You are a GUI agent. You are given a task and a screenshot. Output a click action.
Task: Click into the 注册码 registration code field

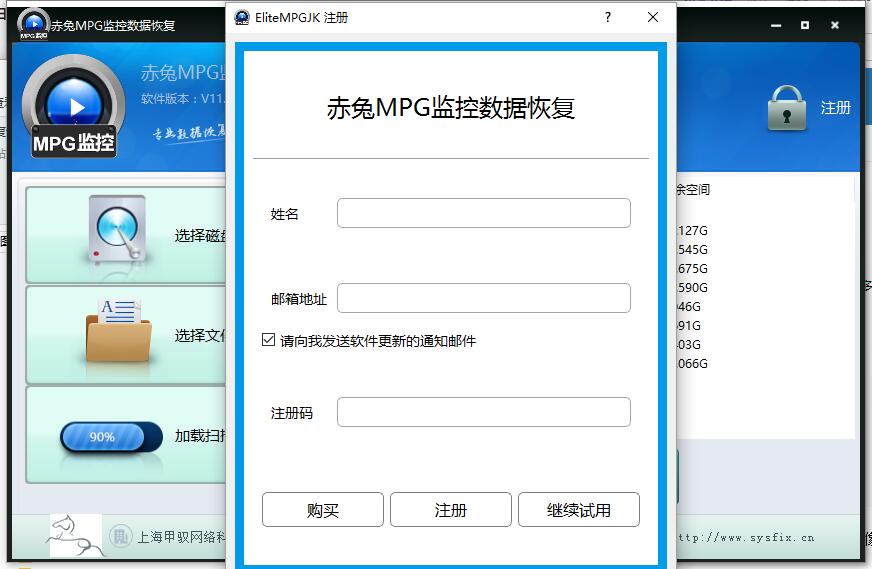[483, 412]
